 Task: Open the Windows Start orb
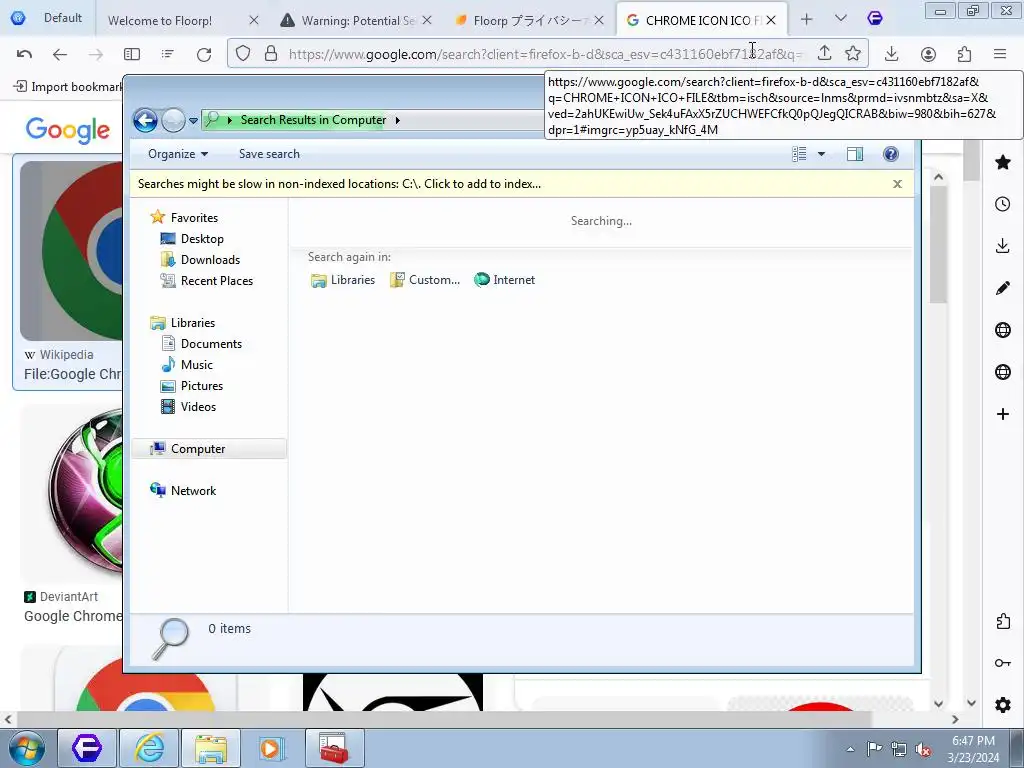[x=27, y=748]
